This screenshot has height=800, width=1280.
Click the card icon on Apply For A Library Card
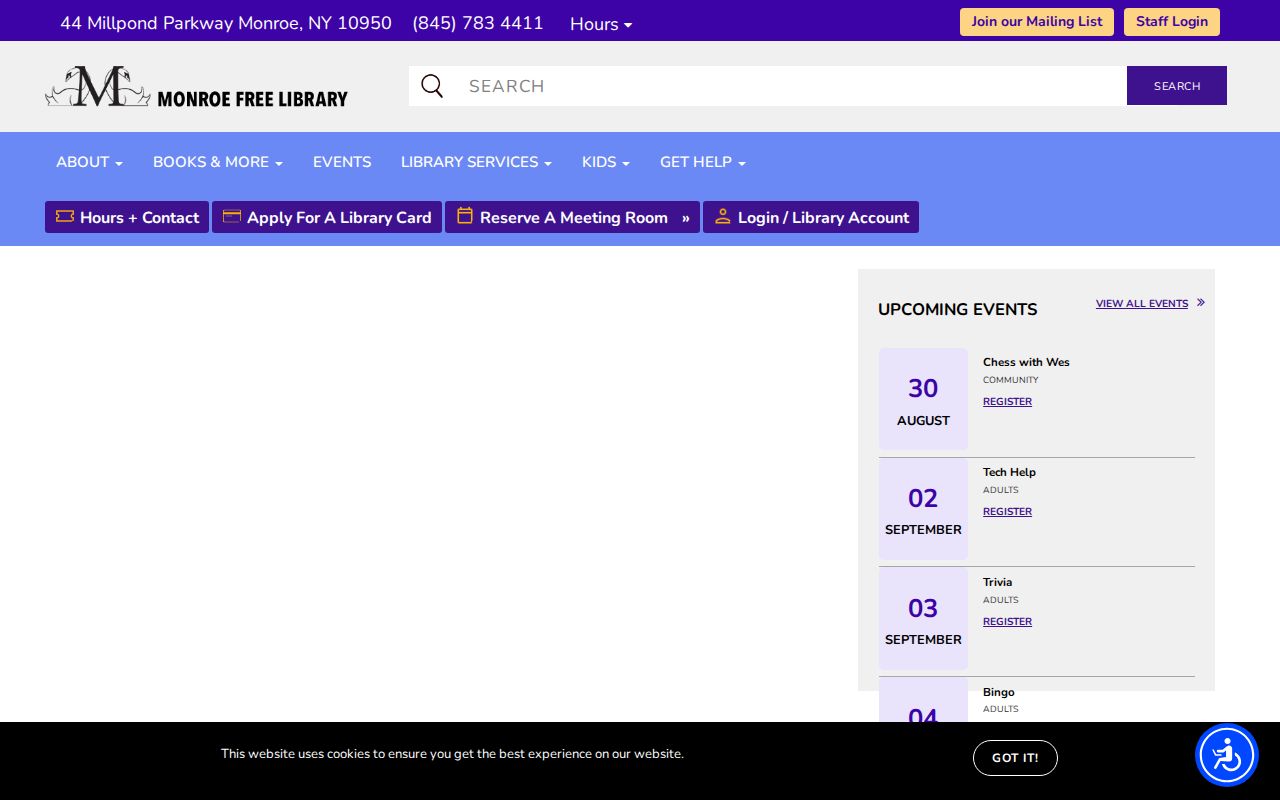click(x=231, y=216)
